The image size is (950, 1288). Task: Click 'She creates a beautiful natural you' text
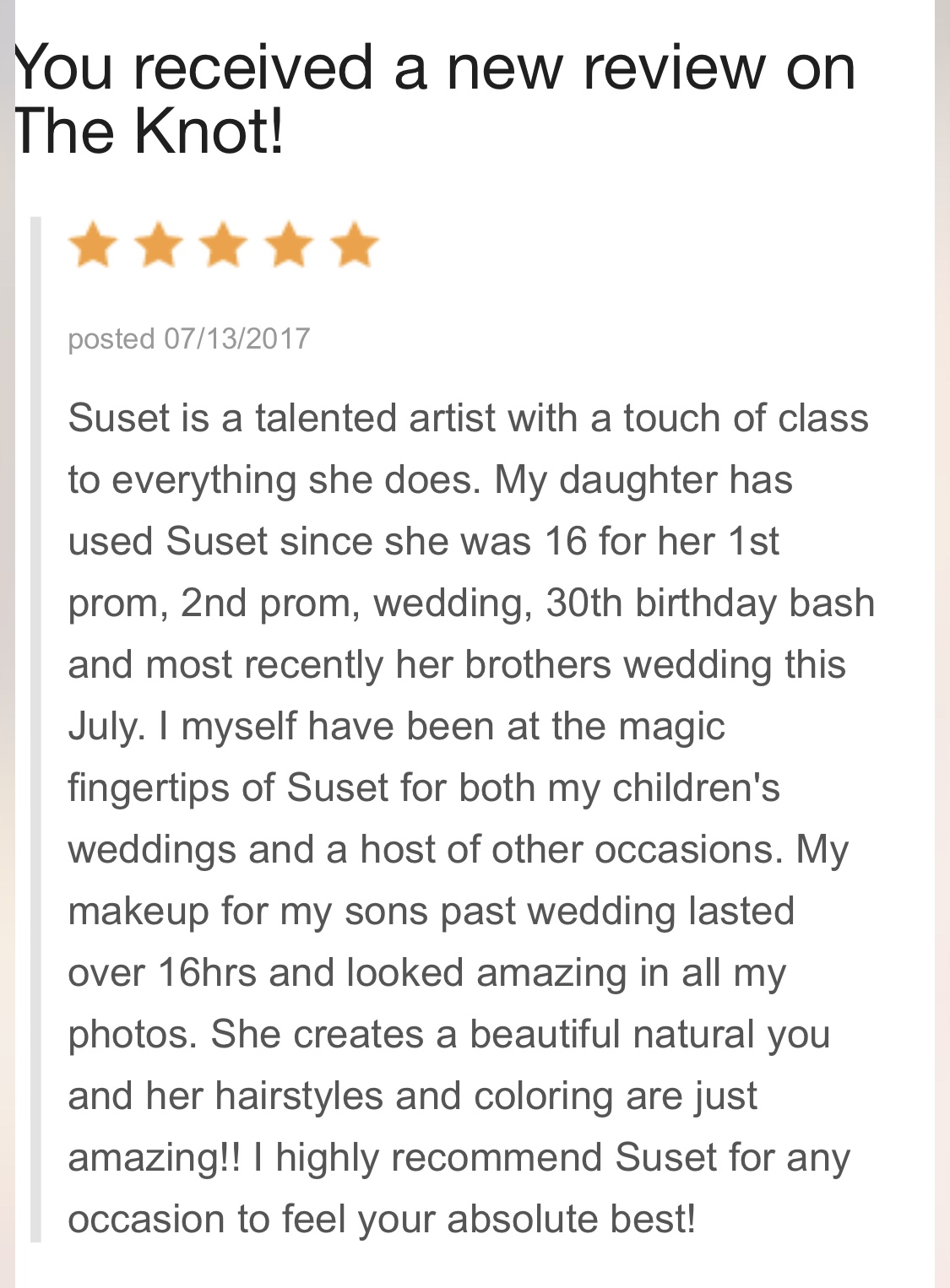click(x=520, y=1035)
